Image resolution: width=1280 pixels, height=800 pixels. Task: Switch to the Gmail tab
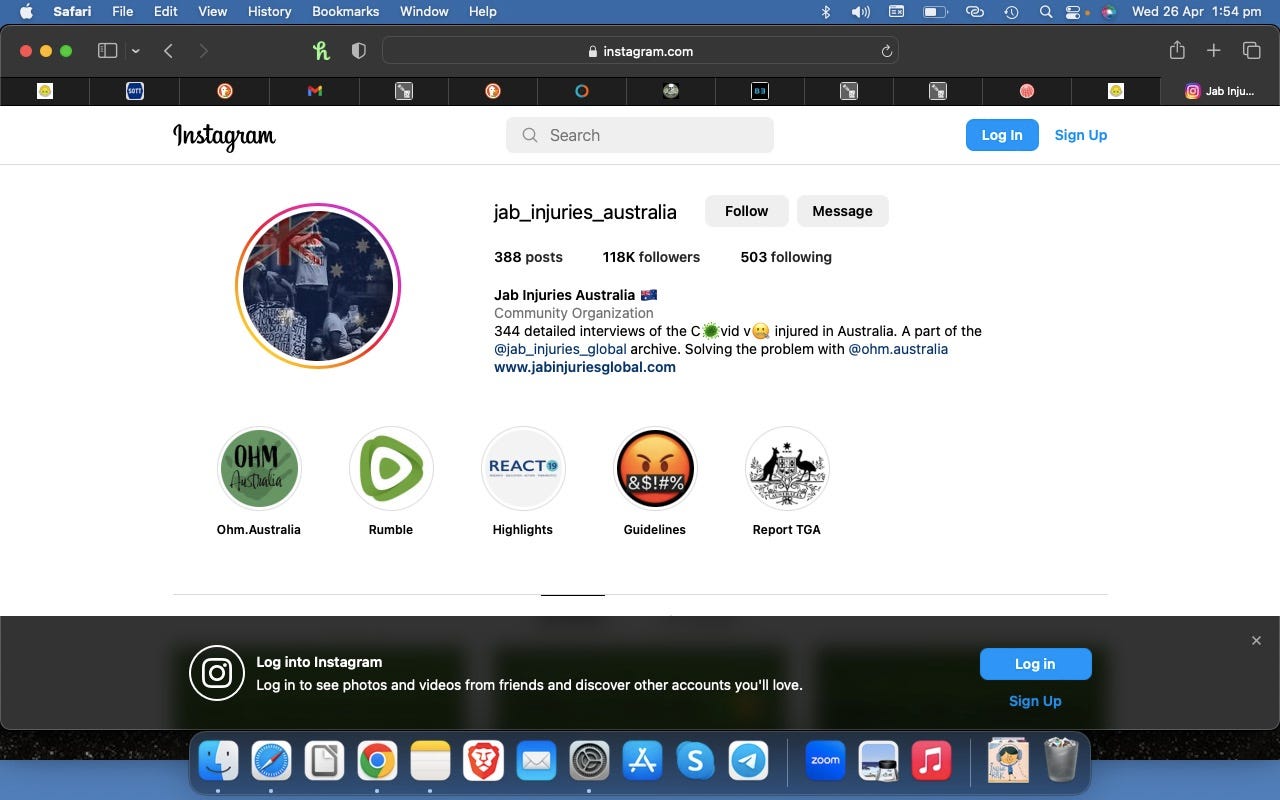pyautogui.click(x=315, y=91)
